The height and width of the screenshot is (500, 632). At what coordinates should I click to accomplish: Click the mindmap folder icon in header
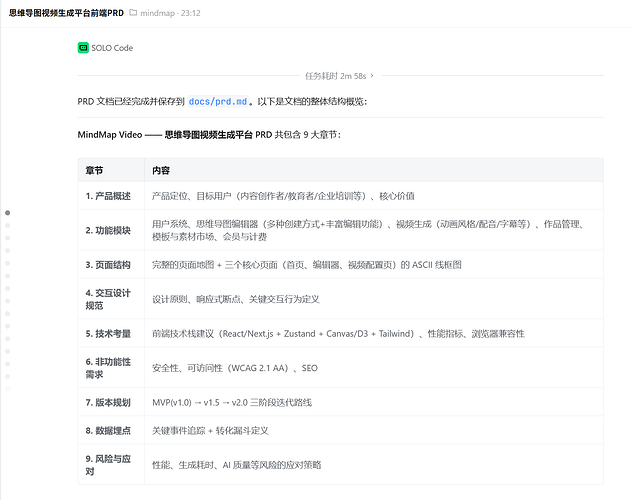point(133,13)
